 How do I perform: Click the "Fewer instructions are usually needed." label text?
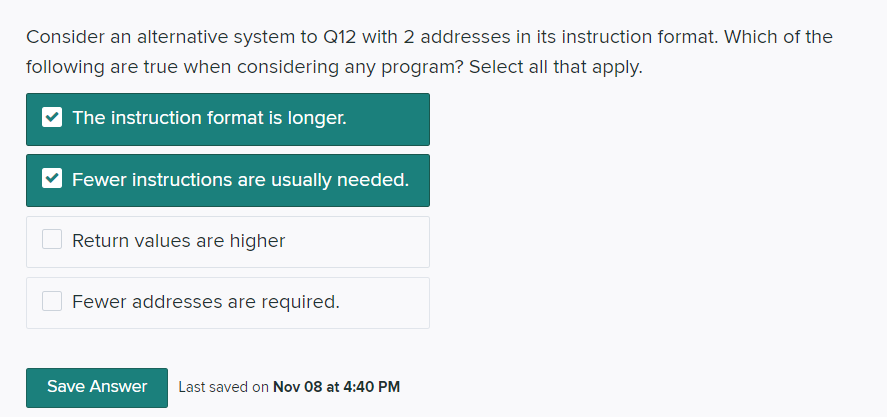point(240,180)
